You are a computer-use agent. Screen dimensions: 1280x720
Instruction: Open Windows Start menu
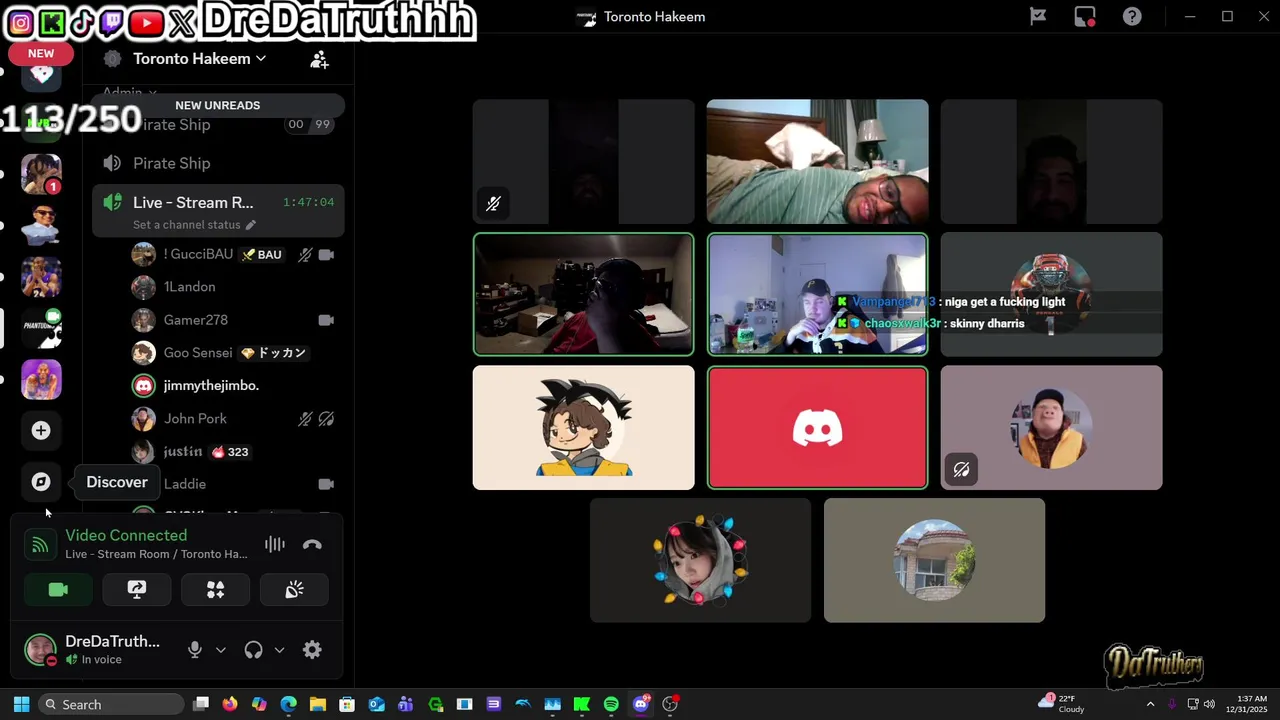point(21,704)
